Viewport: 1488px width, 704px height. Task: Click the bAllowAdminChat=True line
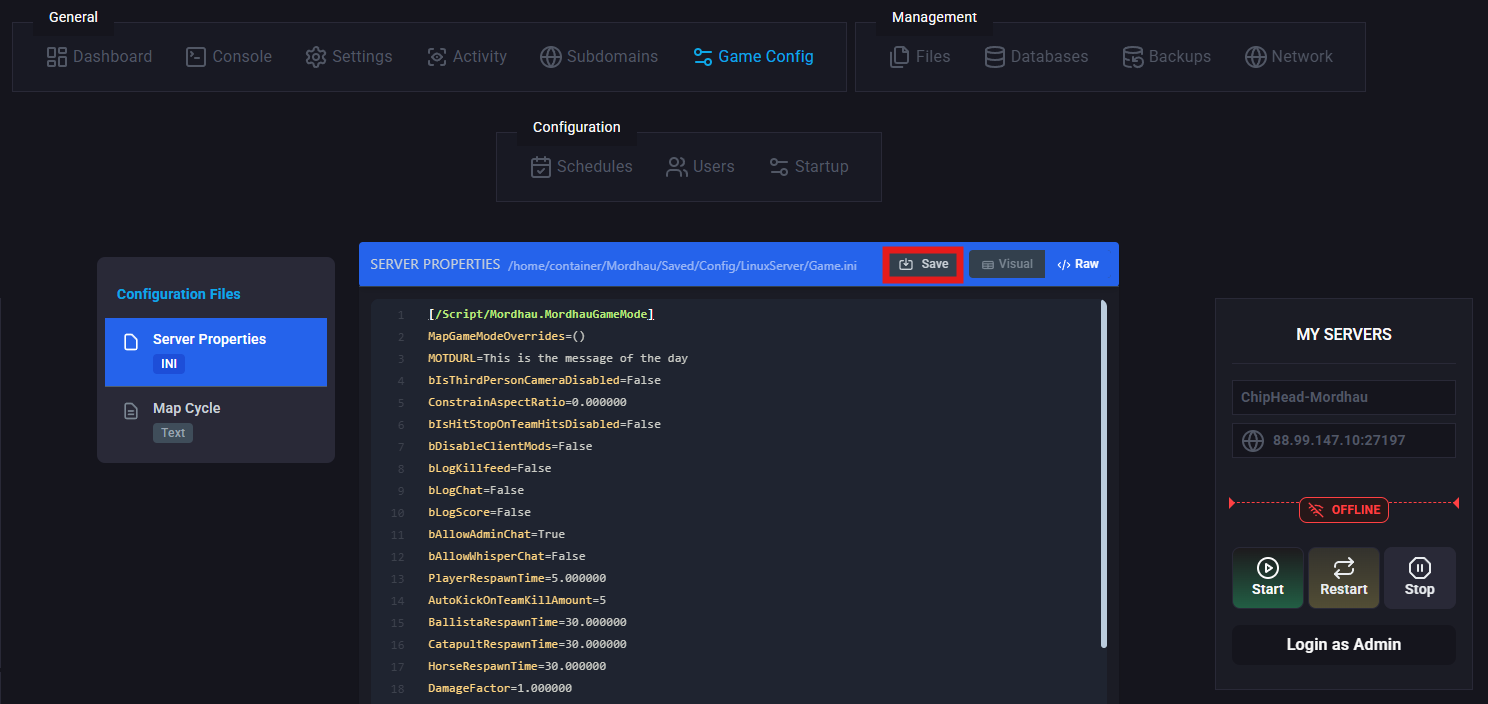497,534
